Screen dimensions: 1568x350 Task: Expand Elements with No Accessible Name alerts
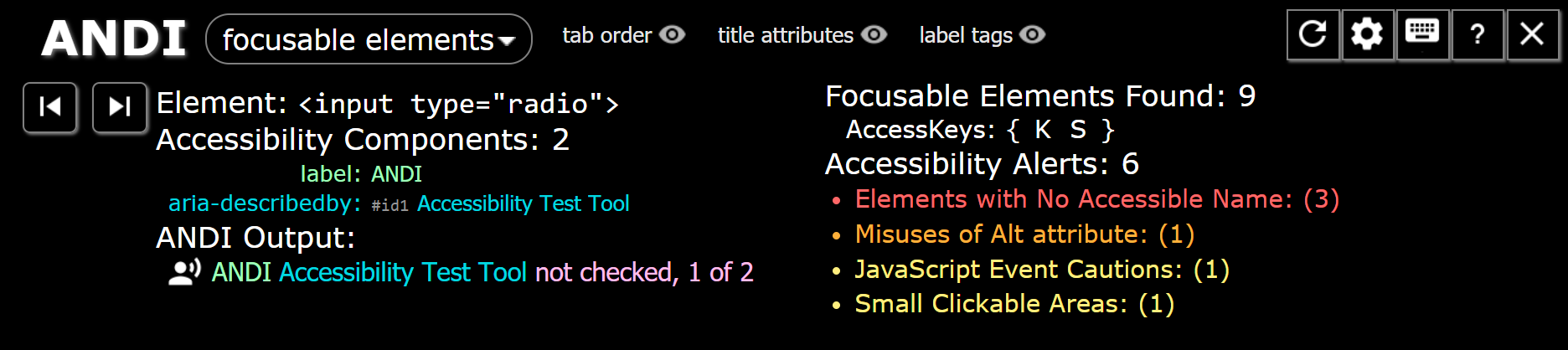1096,199
